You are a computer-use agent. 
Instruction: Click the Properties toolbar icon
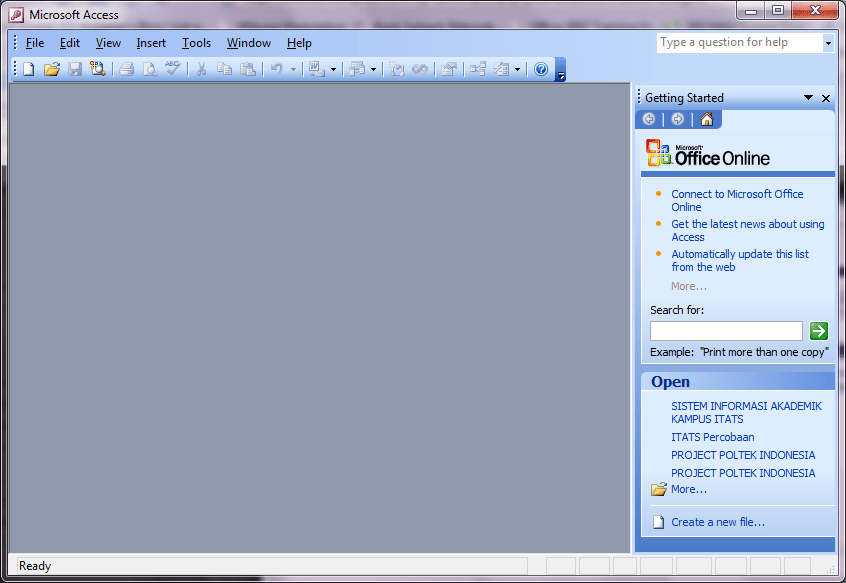[x=449, y=69]
